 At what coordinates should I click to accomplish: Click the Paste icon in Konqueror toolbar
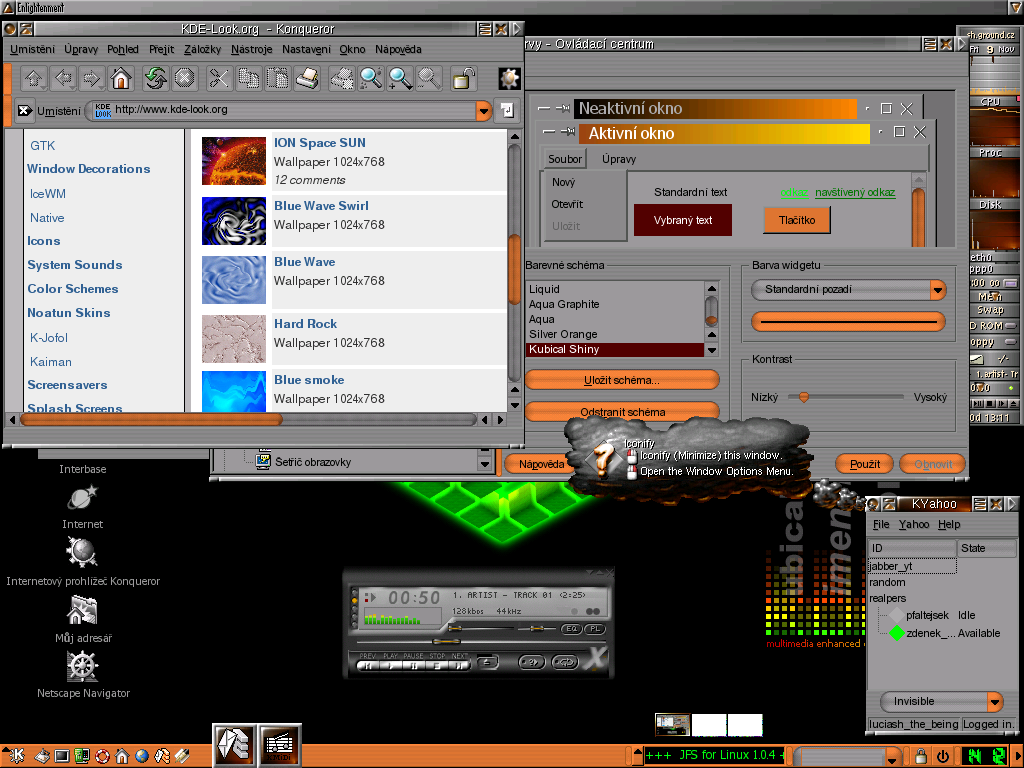coord(278,79)
